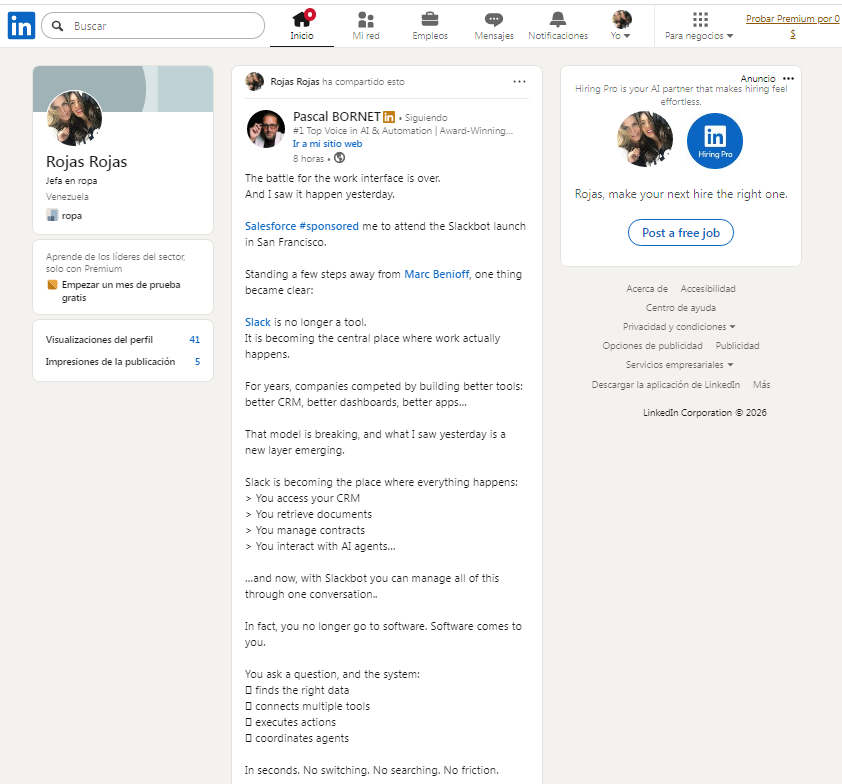
Task: Click the Premium gold square icon
Action: pos(52,285)
